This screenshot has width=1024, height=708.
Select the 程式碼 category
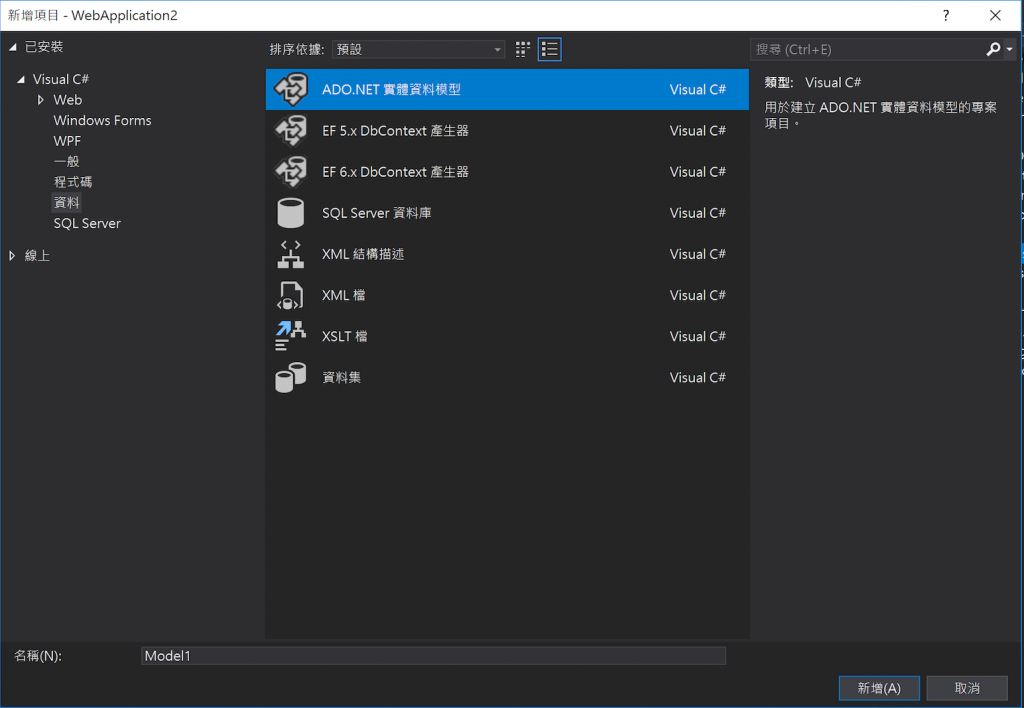(73, 182)
